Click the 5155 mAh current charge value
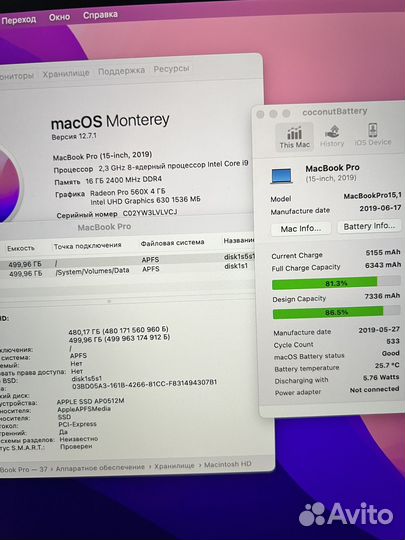The width and height of the screenshot is (405, 540). [x=383, y=252]
